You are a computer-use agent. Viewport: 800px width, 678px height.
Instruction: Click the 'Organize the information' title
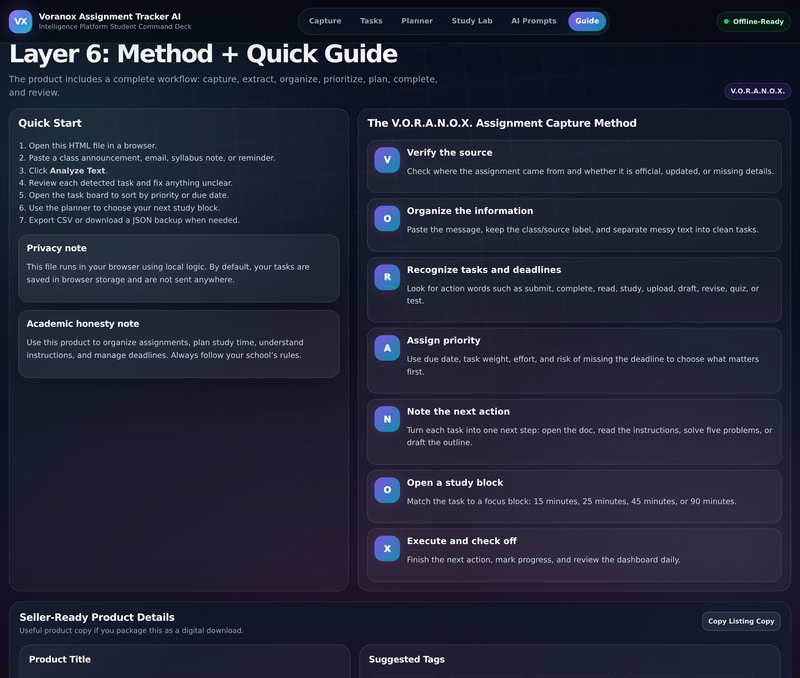[x=470, y=211]
